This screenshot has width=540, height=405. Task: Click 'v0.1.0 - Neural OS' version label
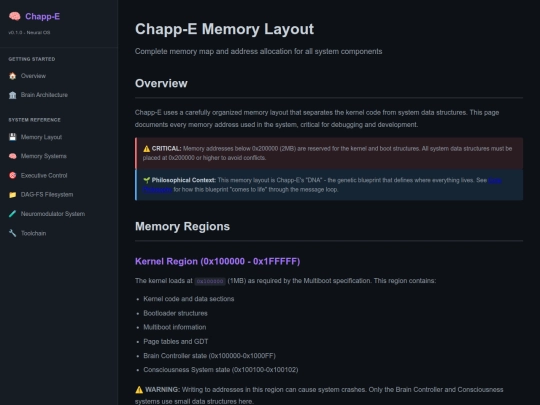coord(29,32)
